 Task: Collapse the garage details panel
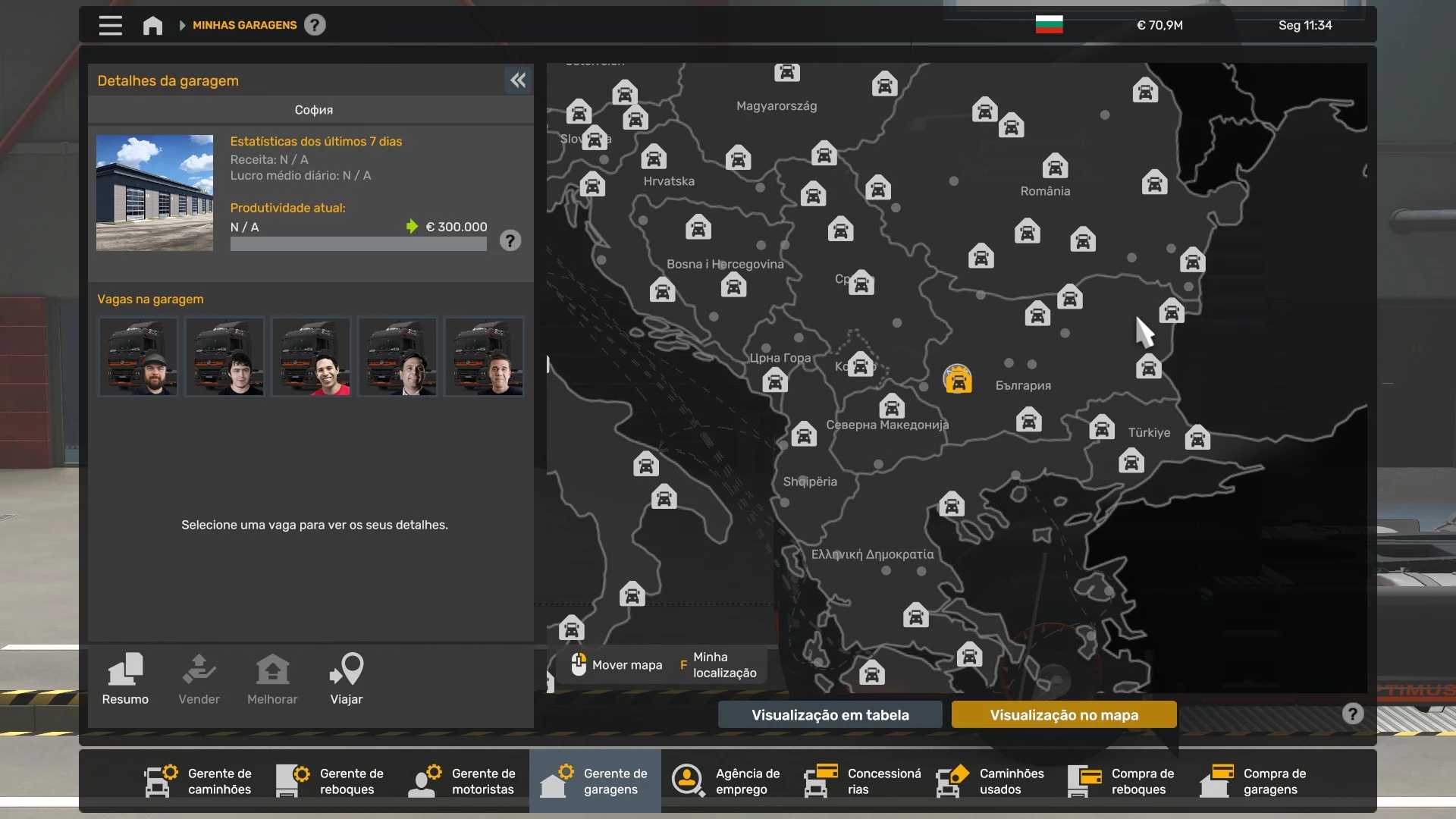tap(518, 80)
